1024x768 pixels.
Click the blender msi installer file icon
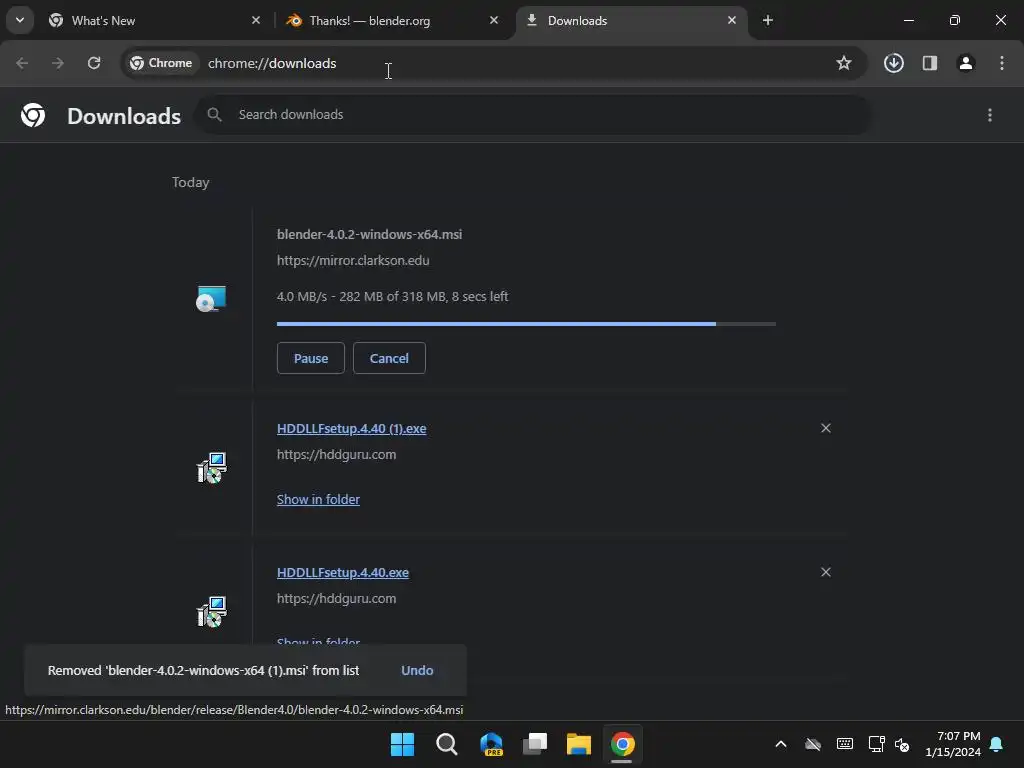pyautogui.click(x=211, y=298)
